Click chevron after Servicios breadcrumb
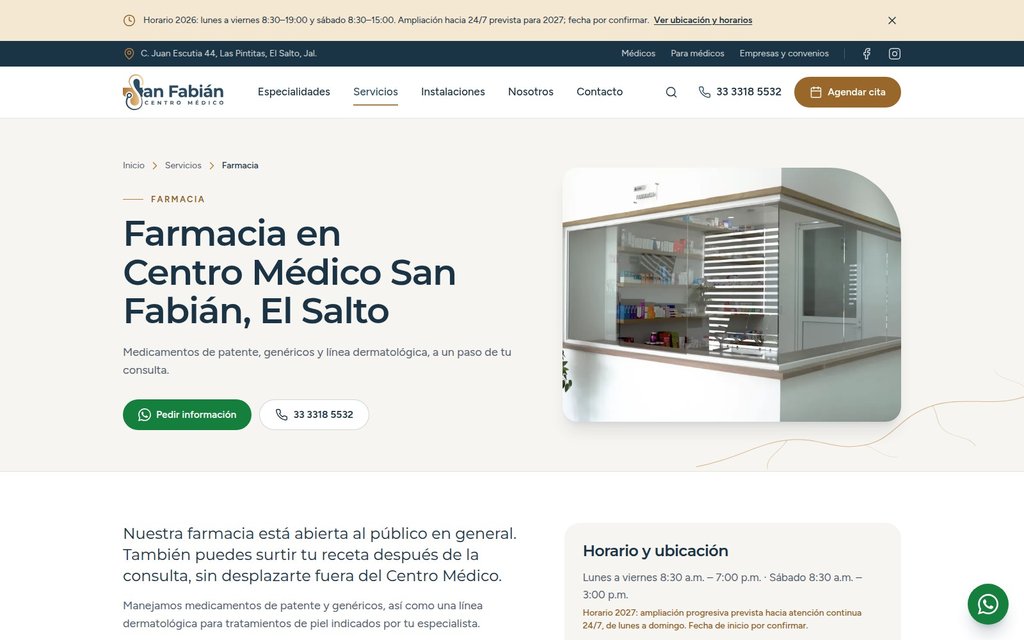 pos(212,166)
